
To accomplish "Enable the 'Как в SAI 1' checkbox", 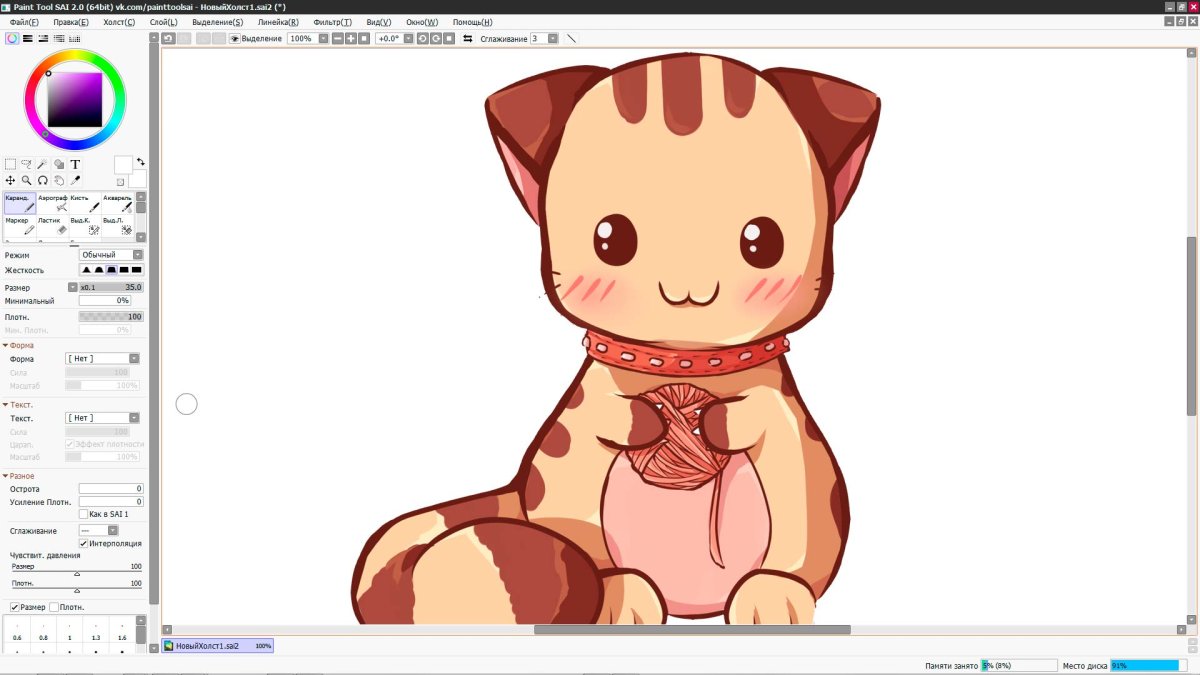I will [x=83, y=514].
